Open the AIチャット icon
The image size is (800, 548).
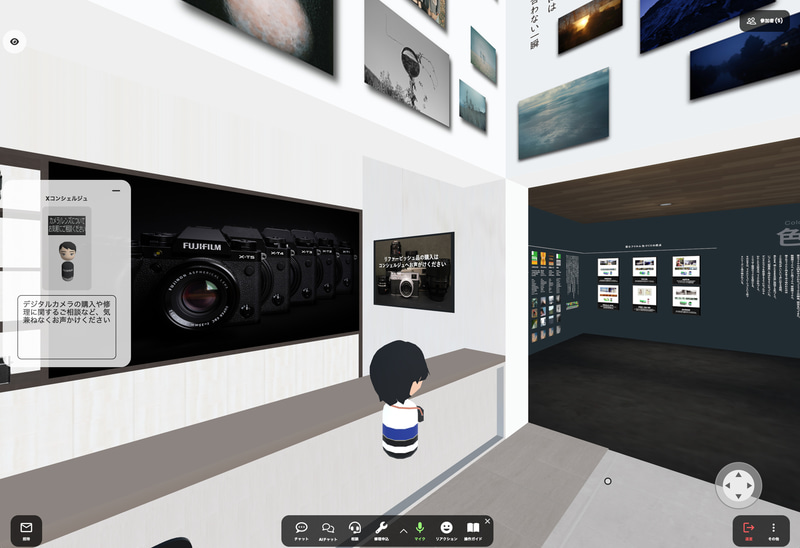(x=328, y=531)
